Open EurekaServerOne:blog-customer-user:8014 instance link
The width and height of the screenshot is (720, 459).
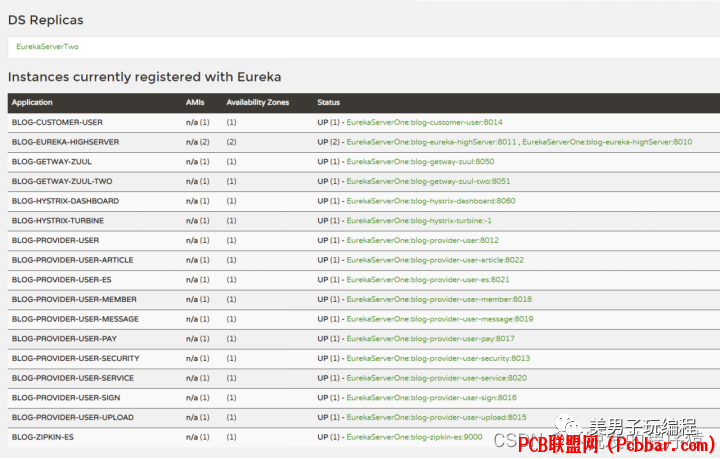(424, 122)
